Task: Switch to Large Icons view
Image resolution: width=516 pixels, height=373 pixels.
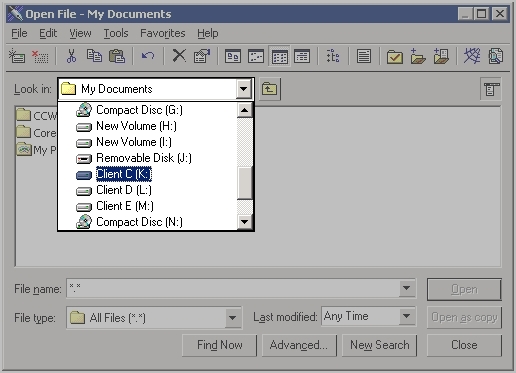Action: (x=233, y=56)
